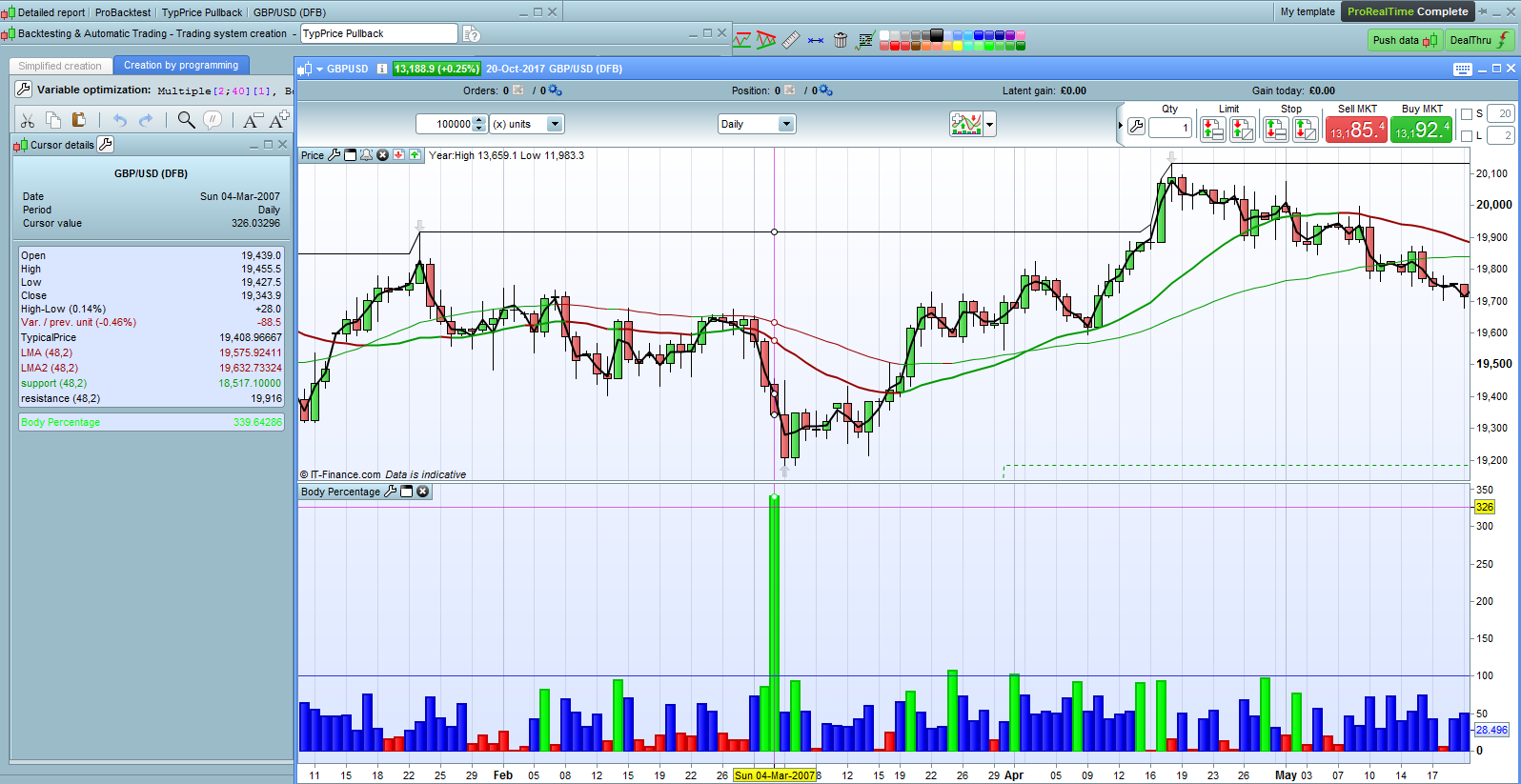Click the S value field showing 20

pyautogui.click(x=1501, y=114)
